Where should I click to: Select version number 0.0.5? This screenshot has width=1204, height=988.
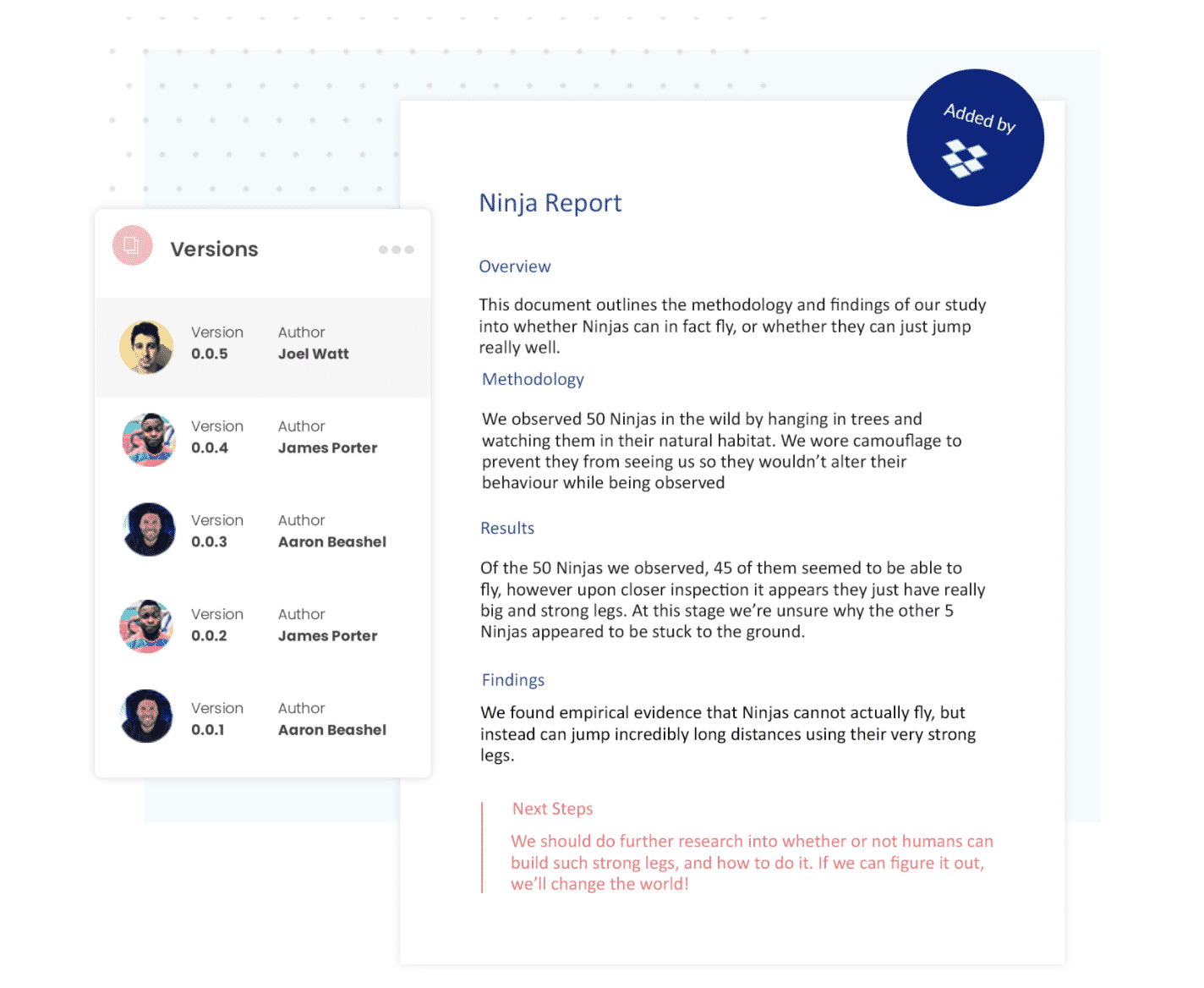tap(210, 354)
